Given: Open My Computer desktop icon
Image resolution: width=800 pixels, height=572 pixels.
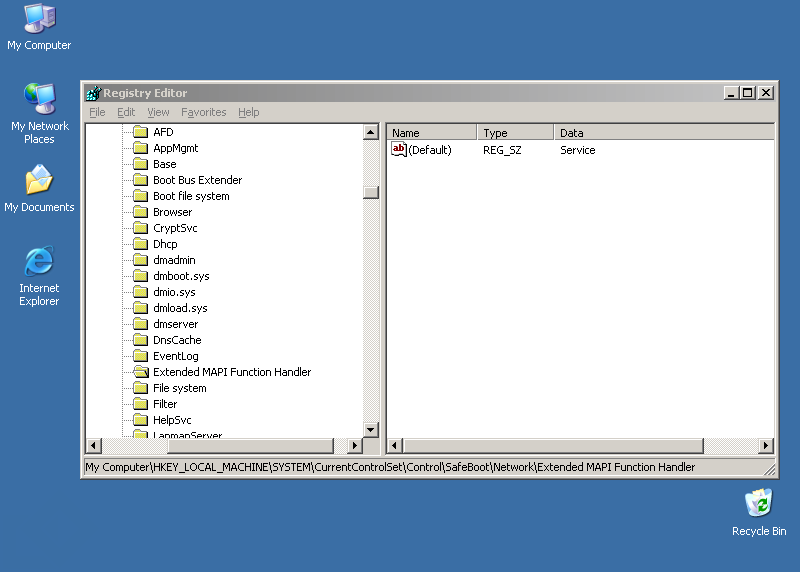Looking at the screenshot, I should click(x=39, y=27).
